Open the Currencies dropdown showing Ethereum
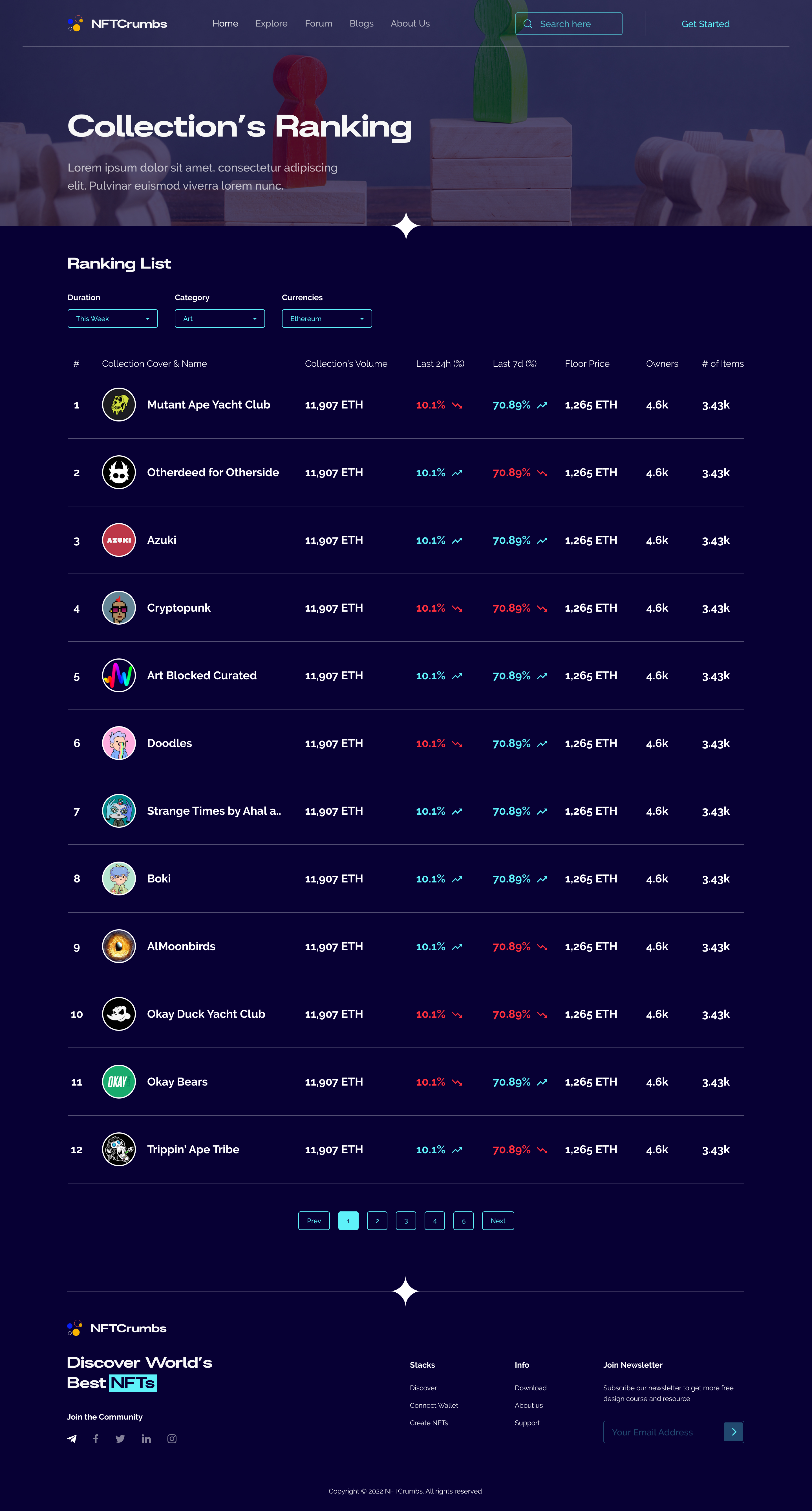Image resolution: width=812 pixels, height=1511 pixels. pos(326,319)
